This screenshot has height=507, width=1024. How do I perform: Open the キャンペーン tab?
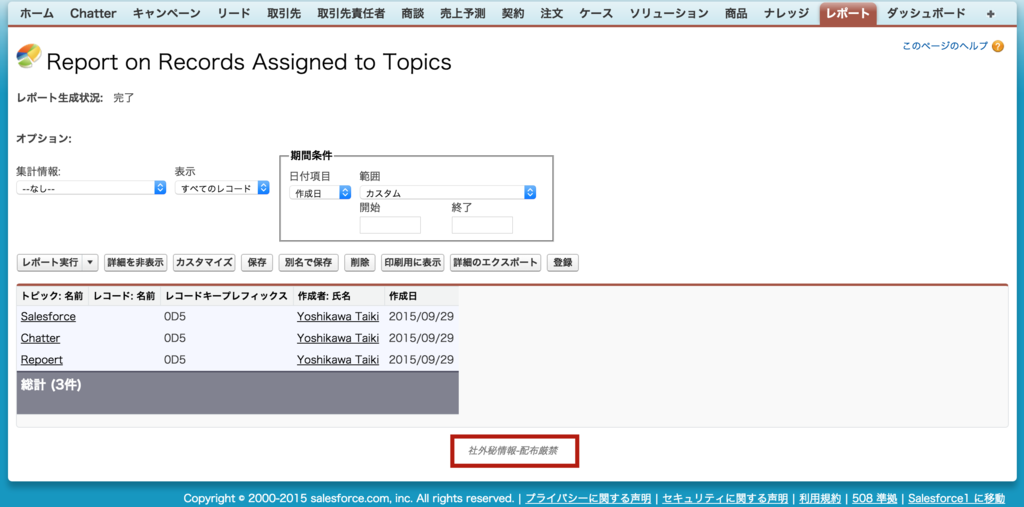click(167, 14)
